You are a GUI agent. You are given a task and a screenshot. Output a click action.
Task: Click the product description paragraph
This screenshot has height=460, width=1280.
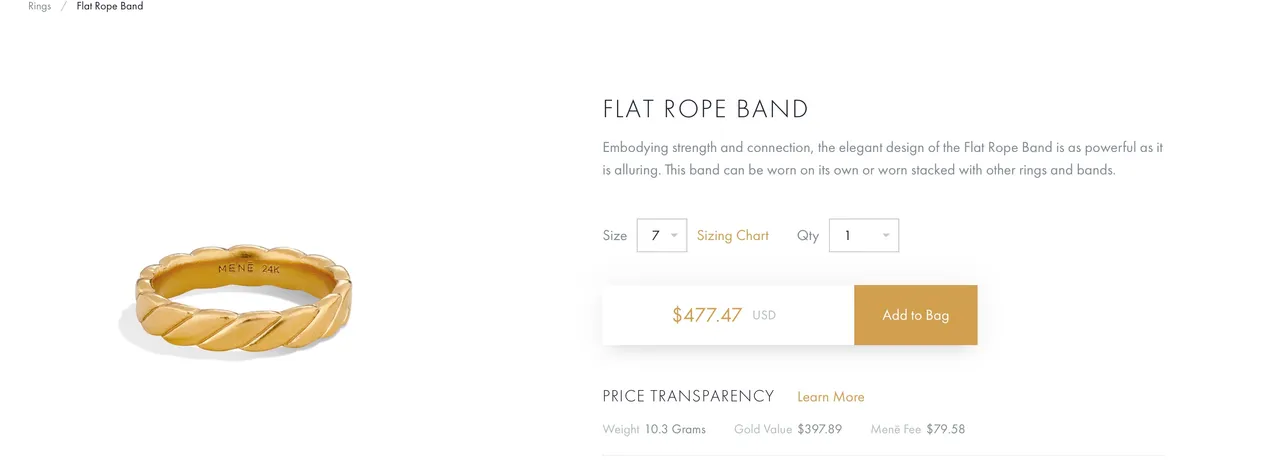pyautogui.click(x=883, y=159)
